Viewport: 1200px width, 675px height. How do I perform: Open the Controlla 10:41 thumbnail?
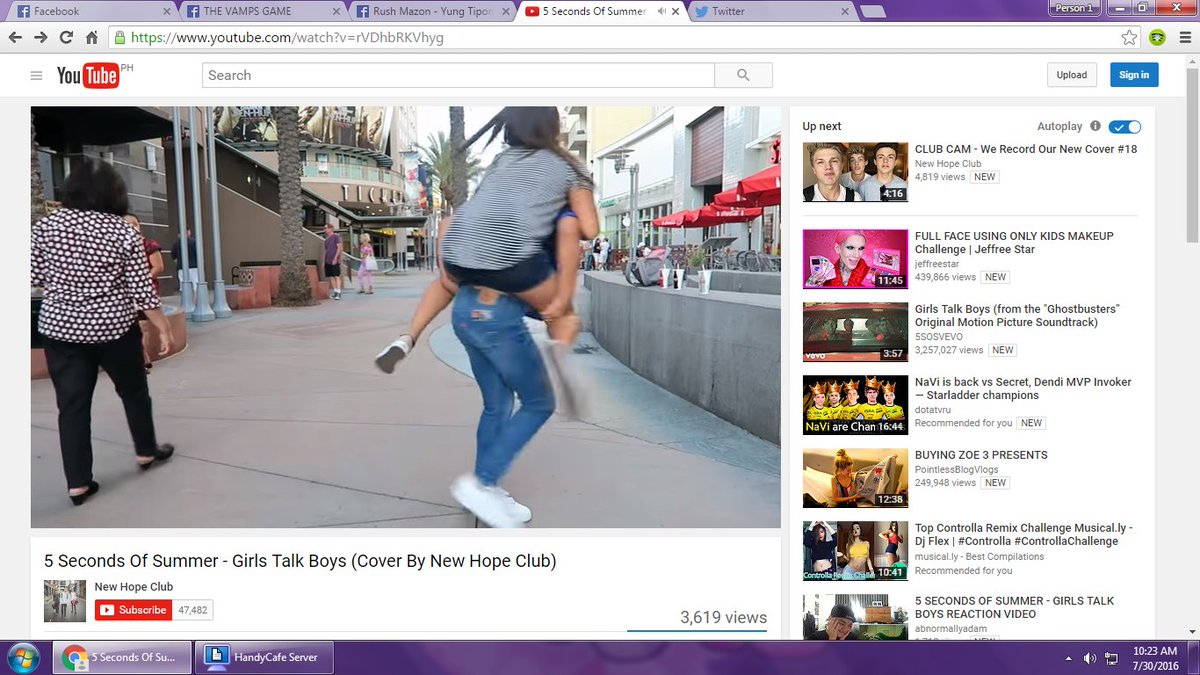pos(855,551)
